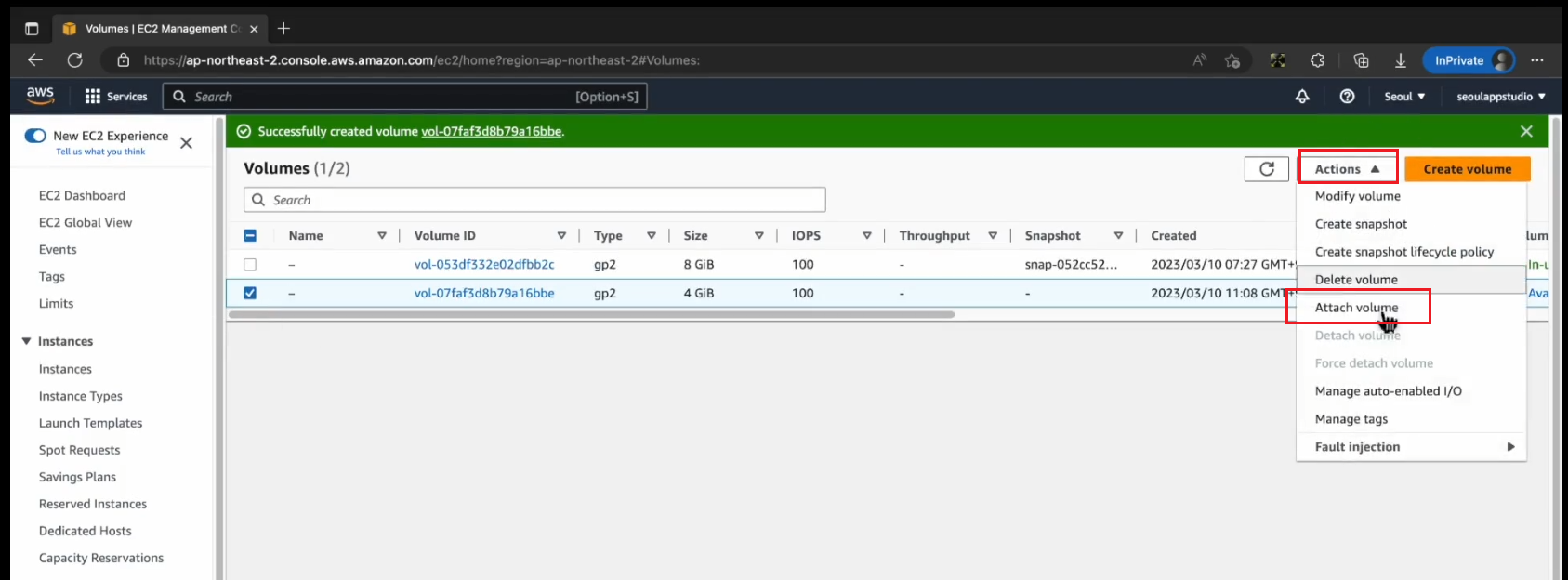This screenshot has height=580, width=1568.
Task: Close the New EC2 Experience notice
Action: coord(186,143)
